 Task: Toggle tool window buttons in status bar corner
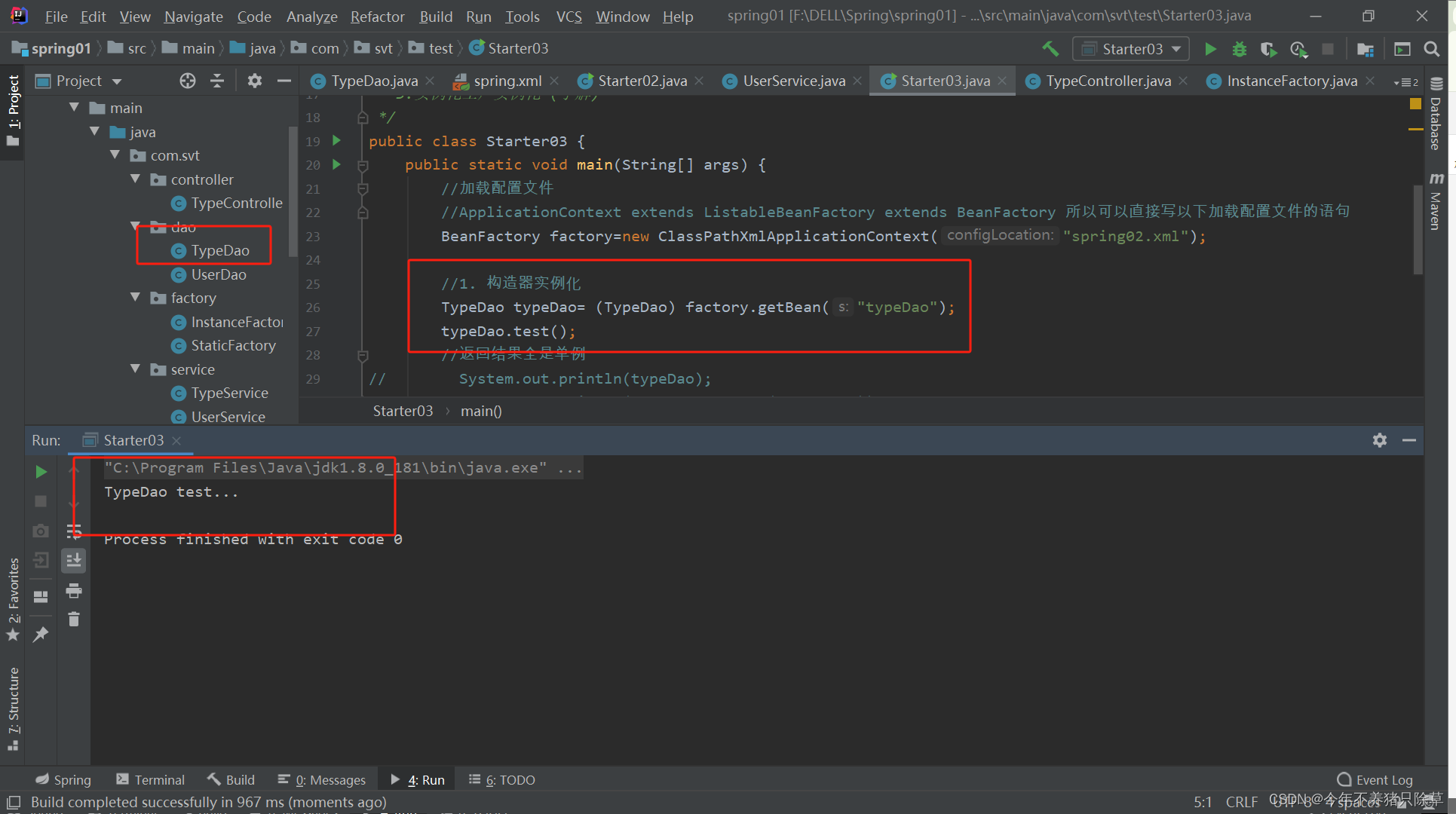click(x=14, y=802)
